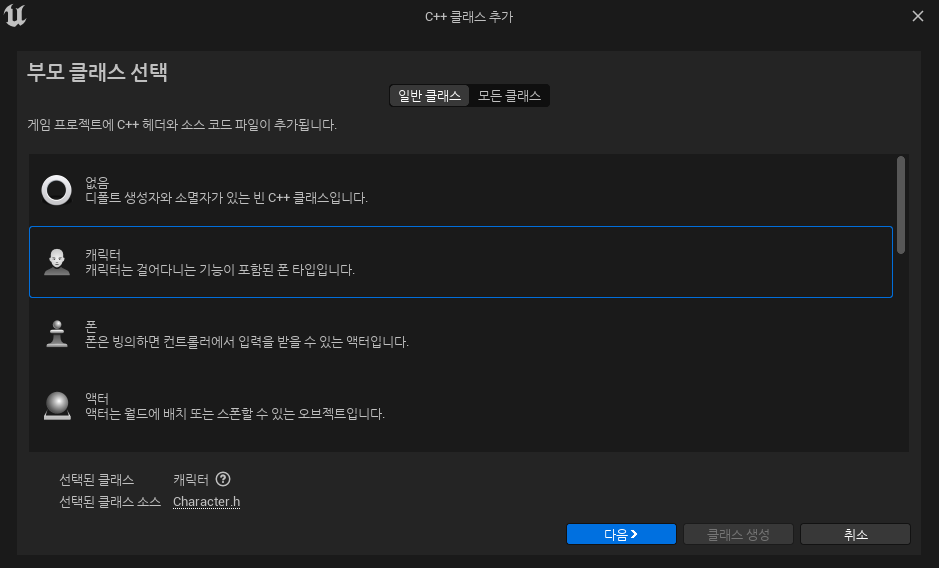Close the C++ 클래스 추가 dialog
This screenshot has width=939, height=568.
tap(917, 16)
